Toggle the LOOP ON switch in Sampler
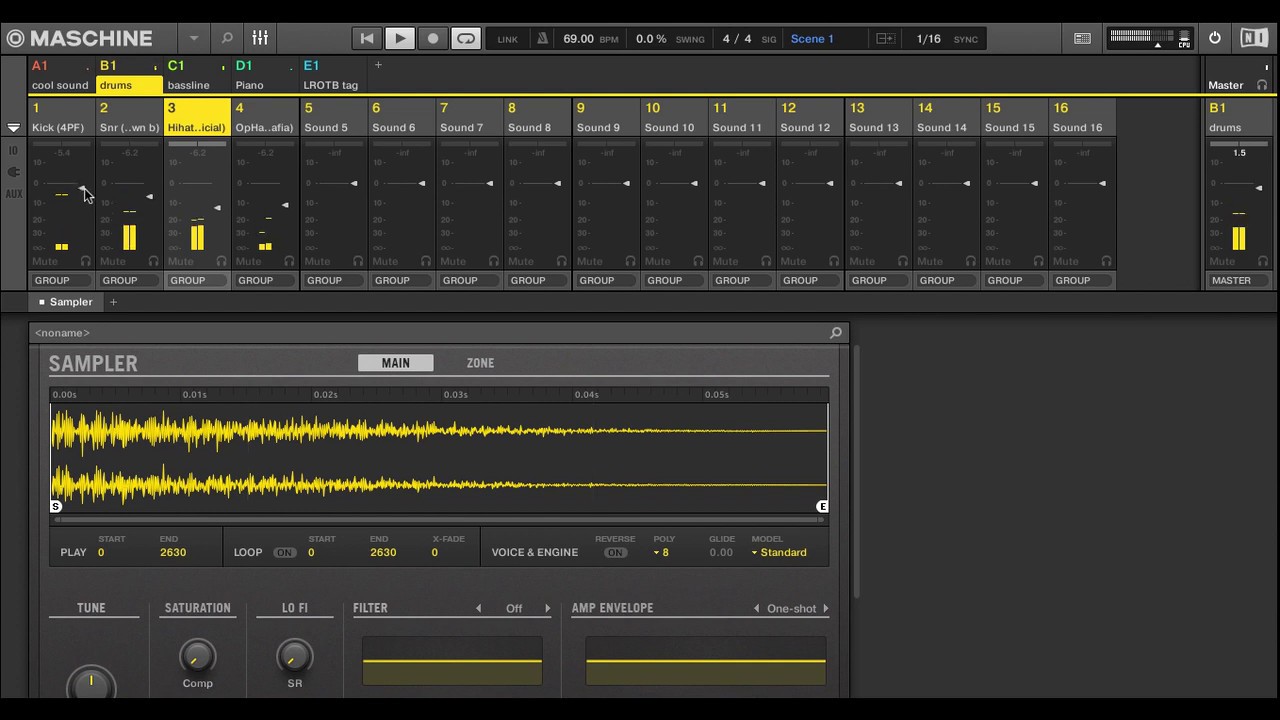The height and width of the screenshot is (720, 1280). (x=285, y=552)
